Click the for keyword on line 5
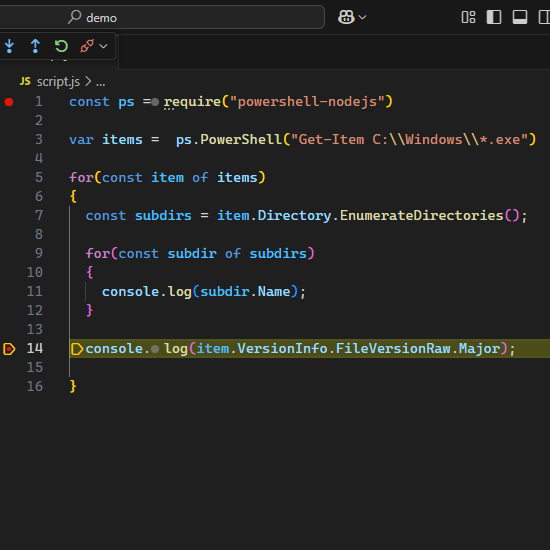The height and width of the screenshot is (550, 550). [81, 177]
